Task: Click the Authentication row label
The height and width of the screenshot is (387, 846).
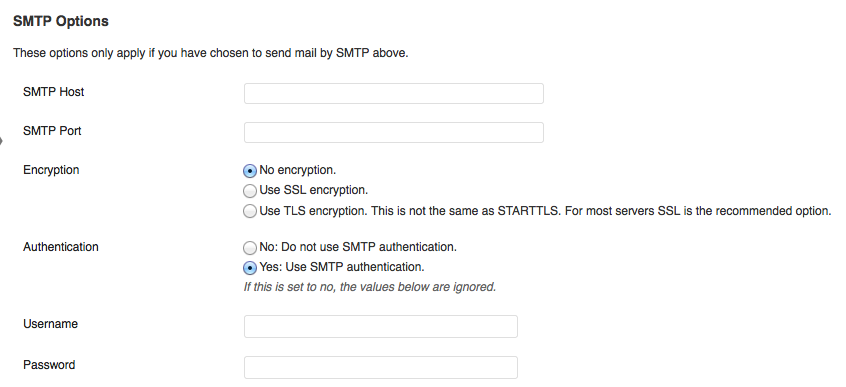Action: pos(60,247)
